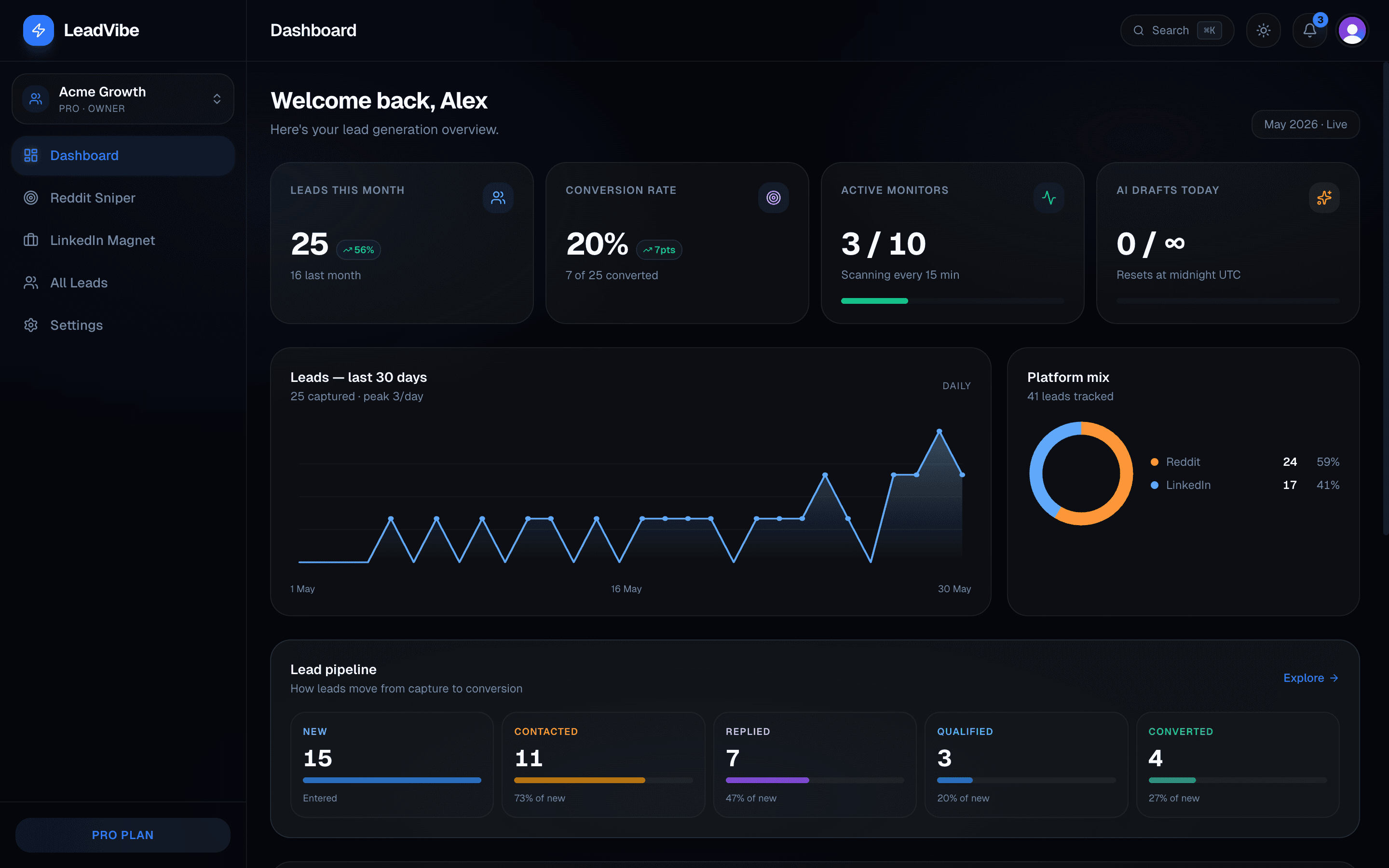Click the Reddit legend label
This screenshot has height=868, width=1389.
pyautogui.click(x=1183, y=462)
